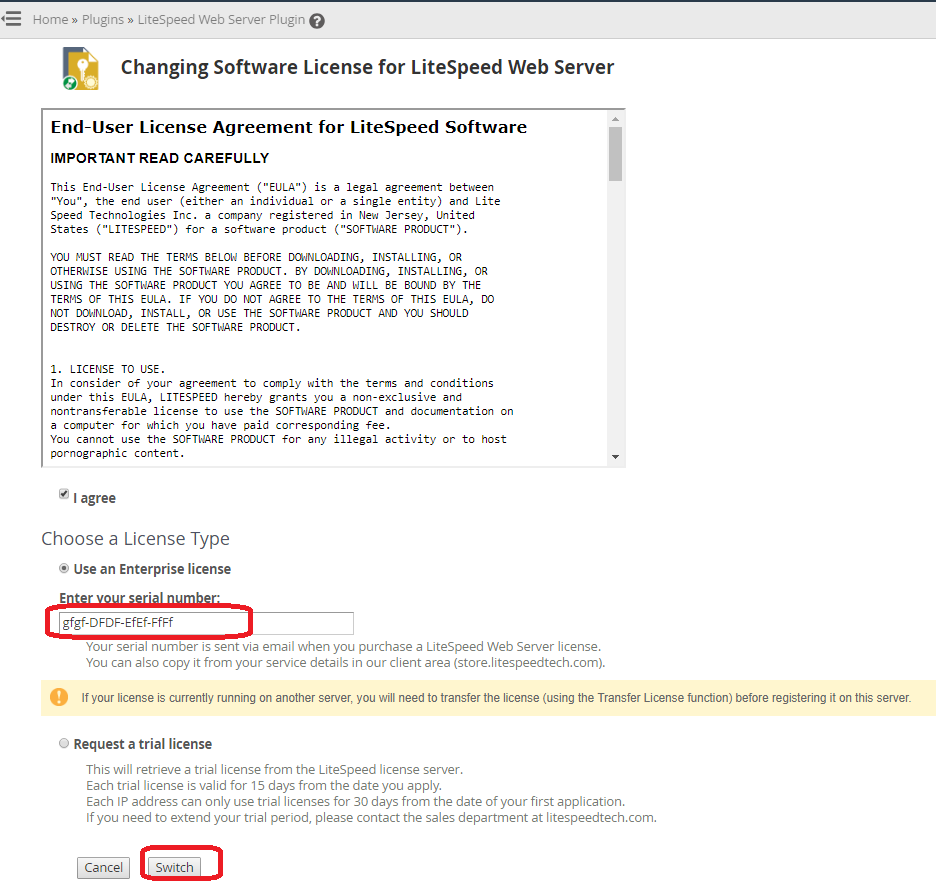Select Request a trial license radio
The width and height of the screenshot is (936, 888).
[64, 743]
